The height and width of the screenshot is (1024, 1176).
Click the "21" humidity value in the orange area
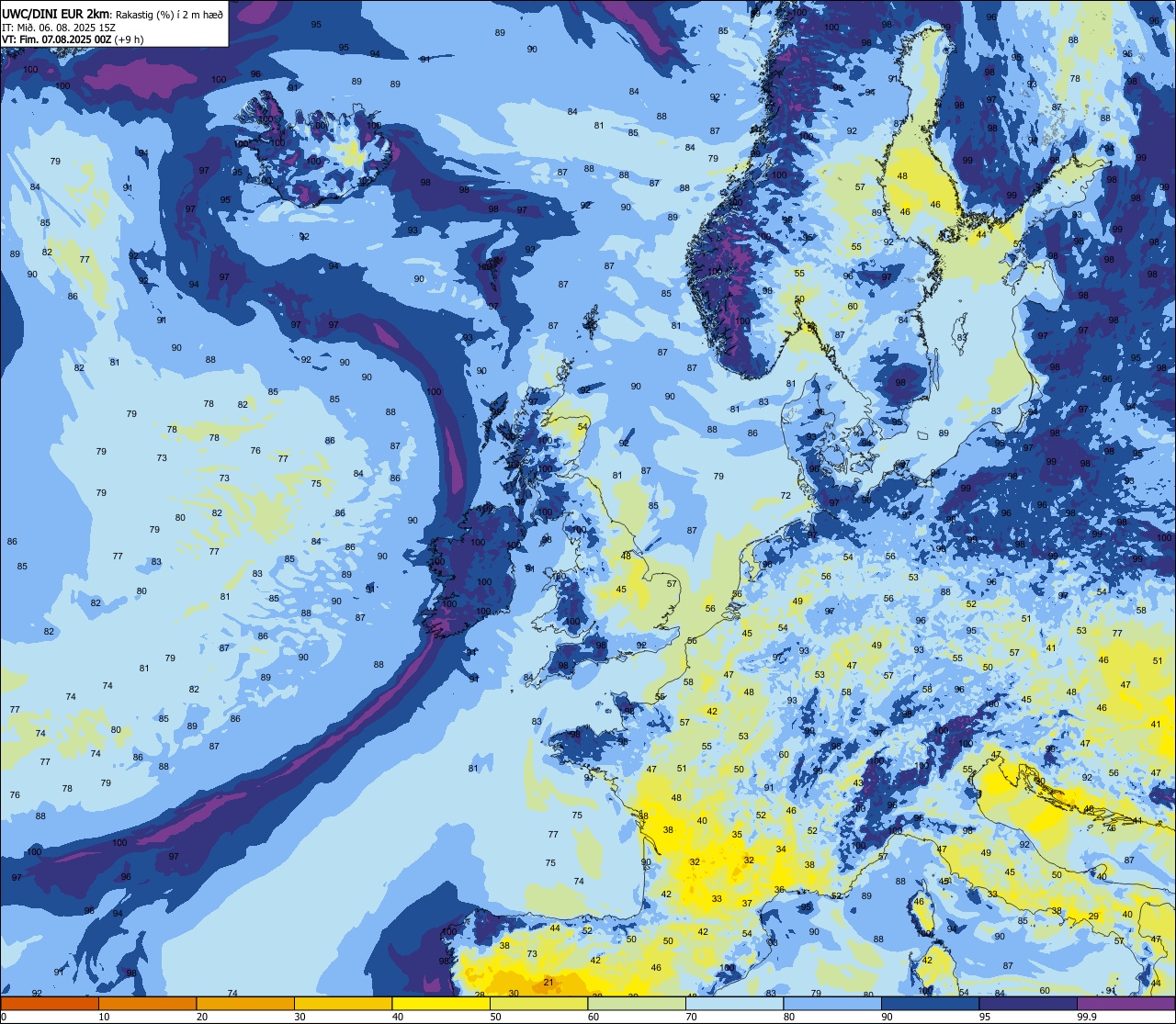click(548, 983)
